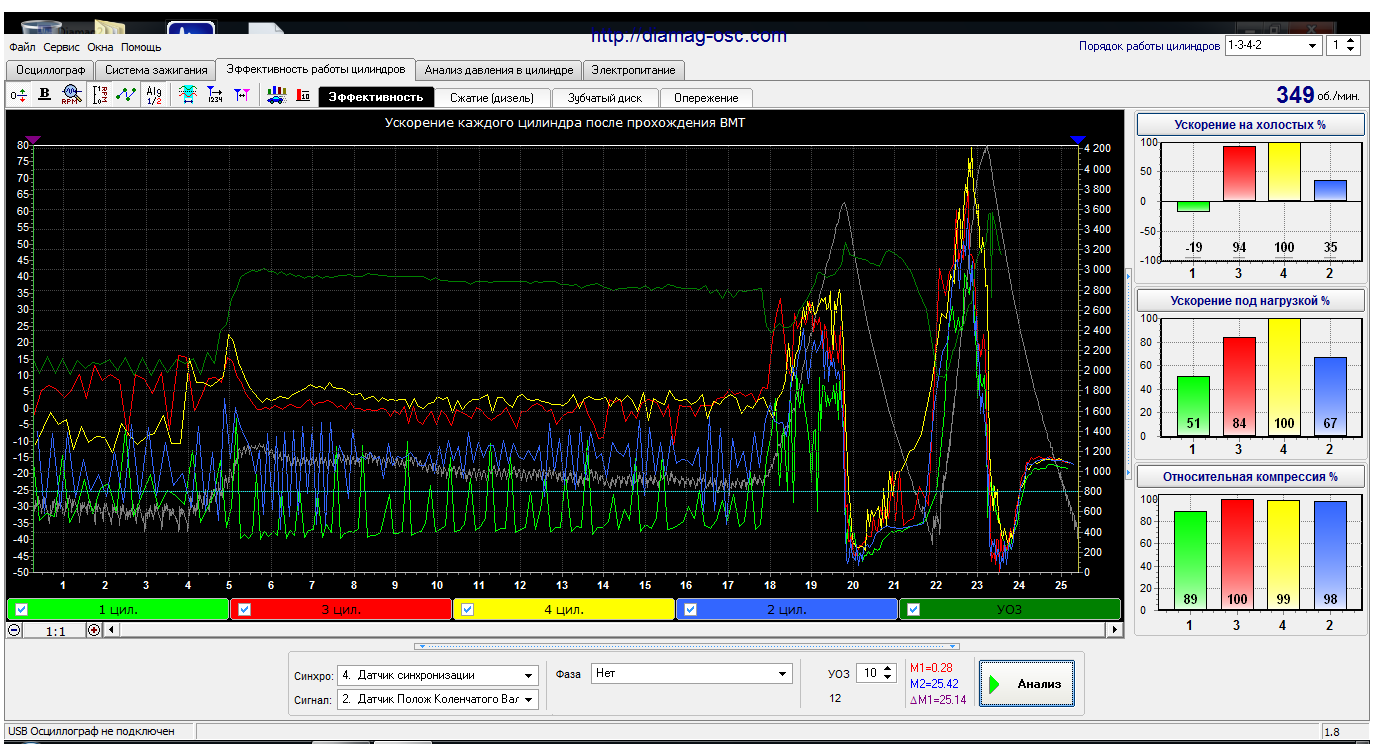Click the 3 цил. red legend bar
1382x744 pixels.
point(341,609)
